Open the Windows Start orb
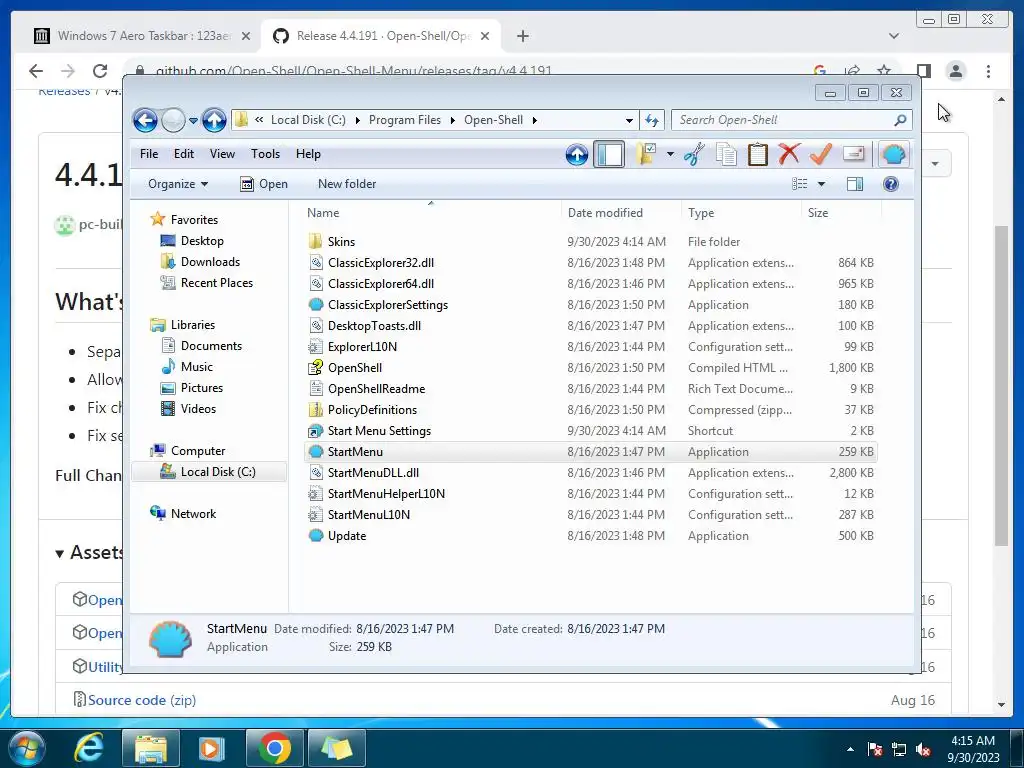The image size is (1024, 768). point(27,748)
